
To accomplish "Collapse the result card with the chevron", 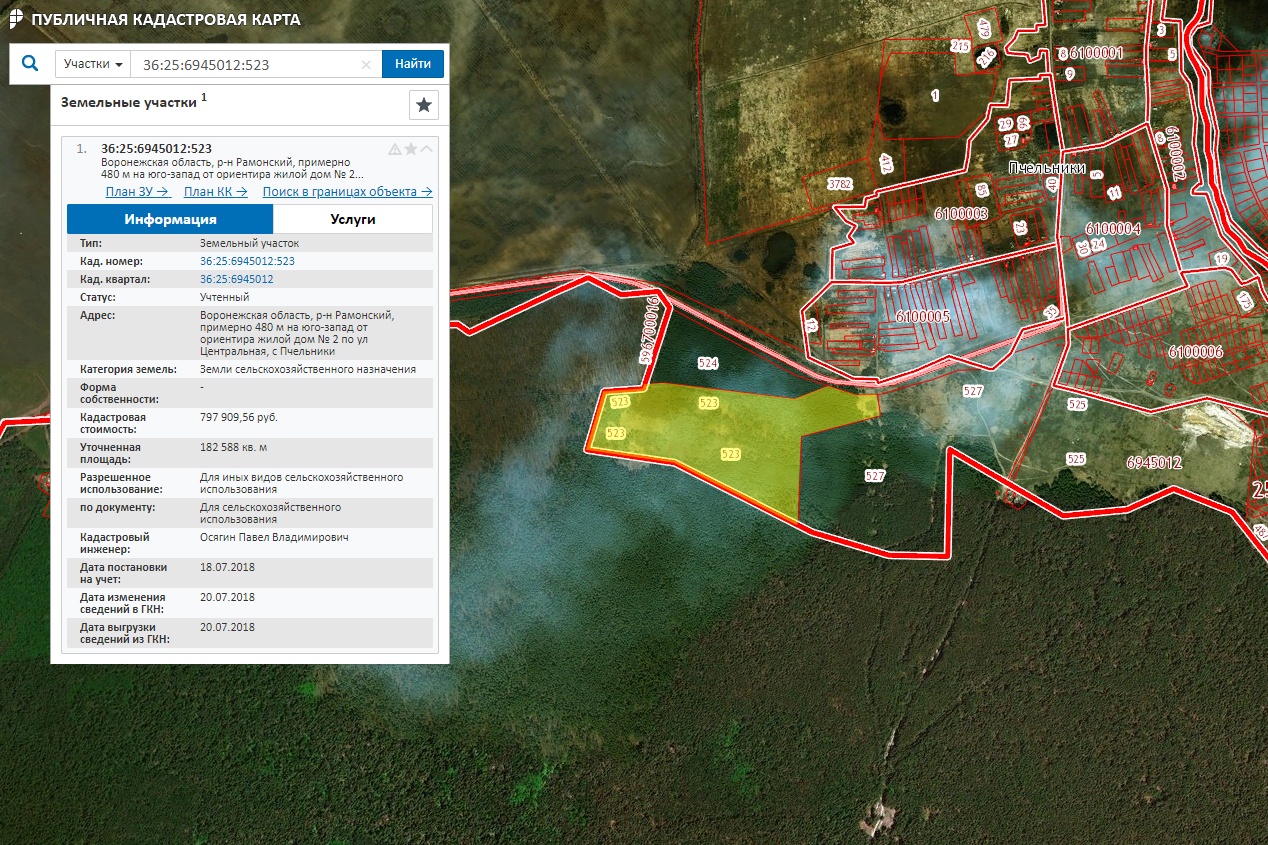I will point(427,149).
